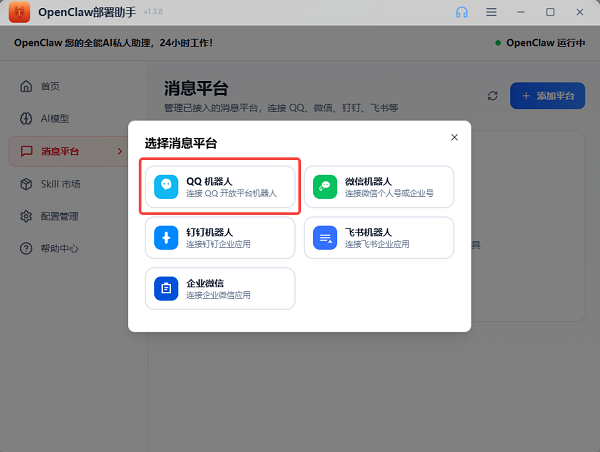
Task: Close the 选择消息平台 dialog
Action: point(454,137)
